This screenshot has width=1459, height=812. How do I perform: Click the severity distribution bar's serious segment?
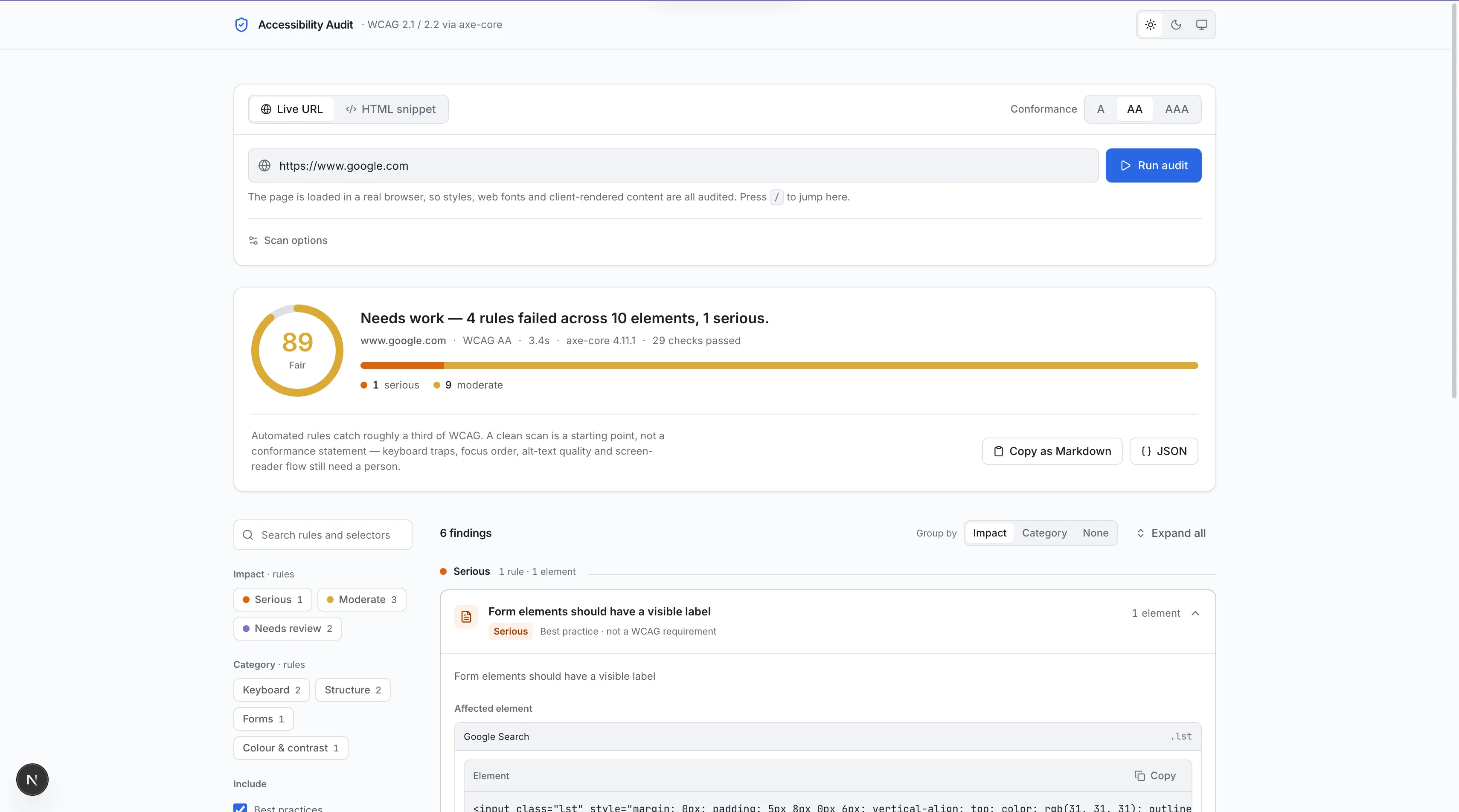tap(402, 366)
